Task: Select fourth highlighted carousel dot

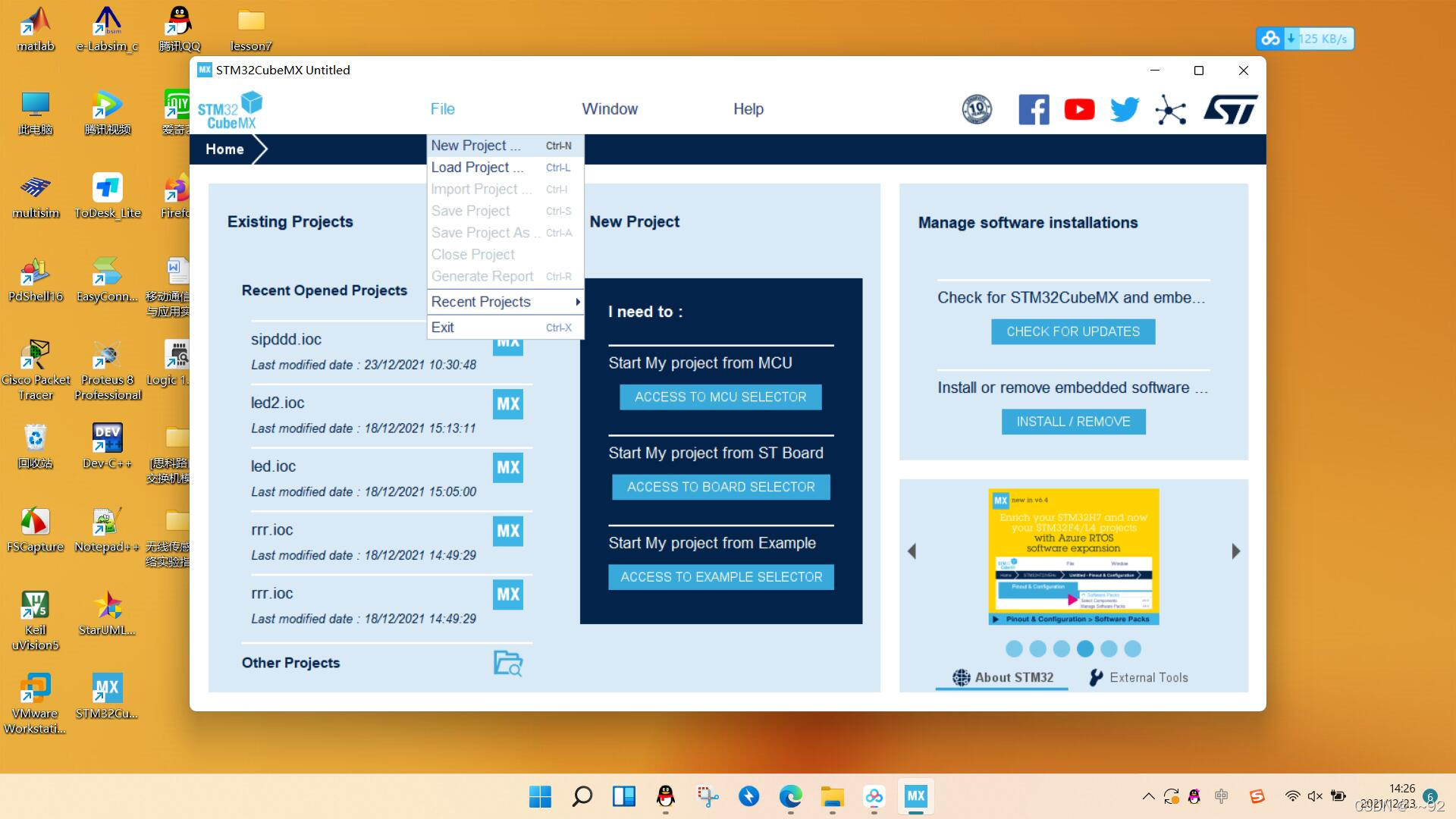Action: tap(1085, 649)
